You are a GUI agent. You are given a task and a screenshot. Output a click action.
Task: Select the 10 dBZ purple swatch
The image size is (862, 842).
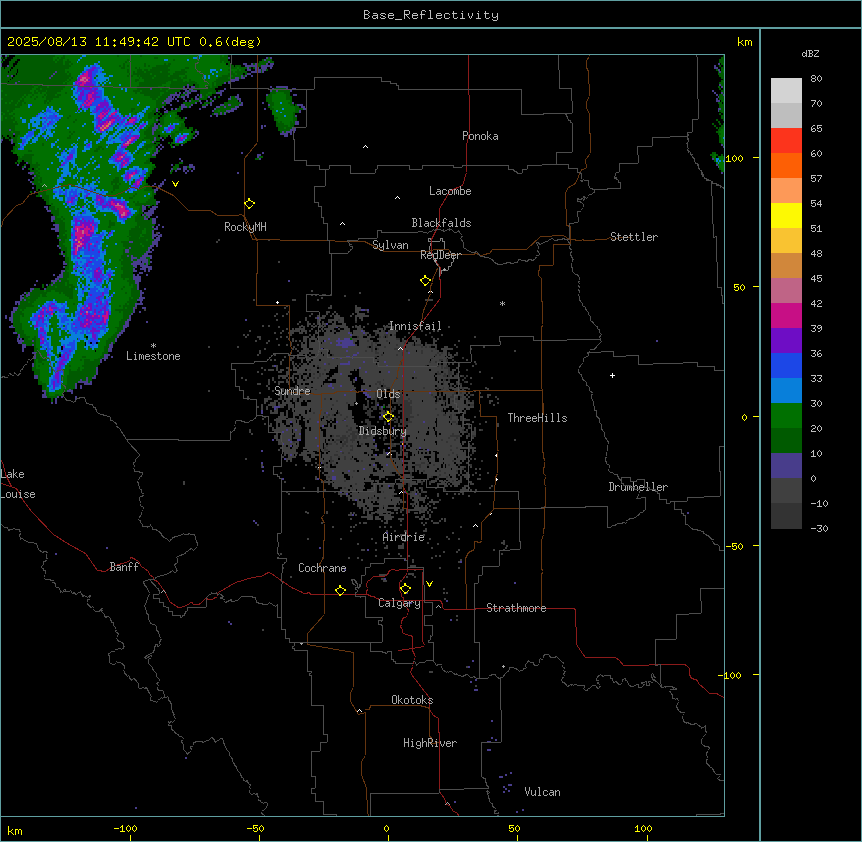[786, 466]
